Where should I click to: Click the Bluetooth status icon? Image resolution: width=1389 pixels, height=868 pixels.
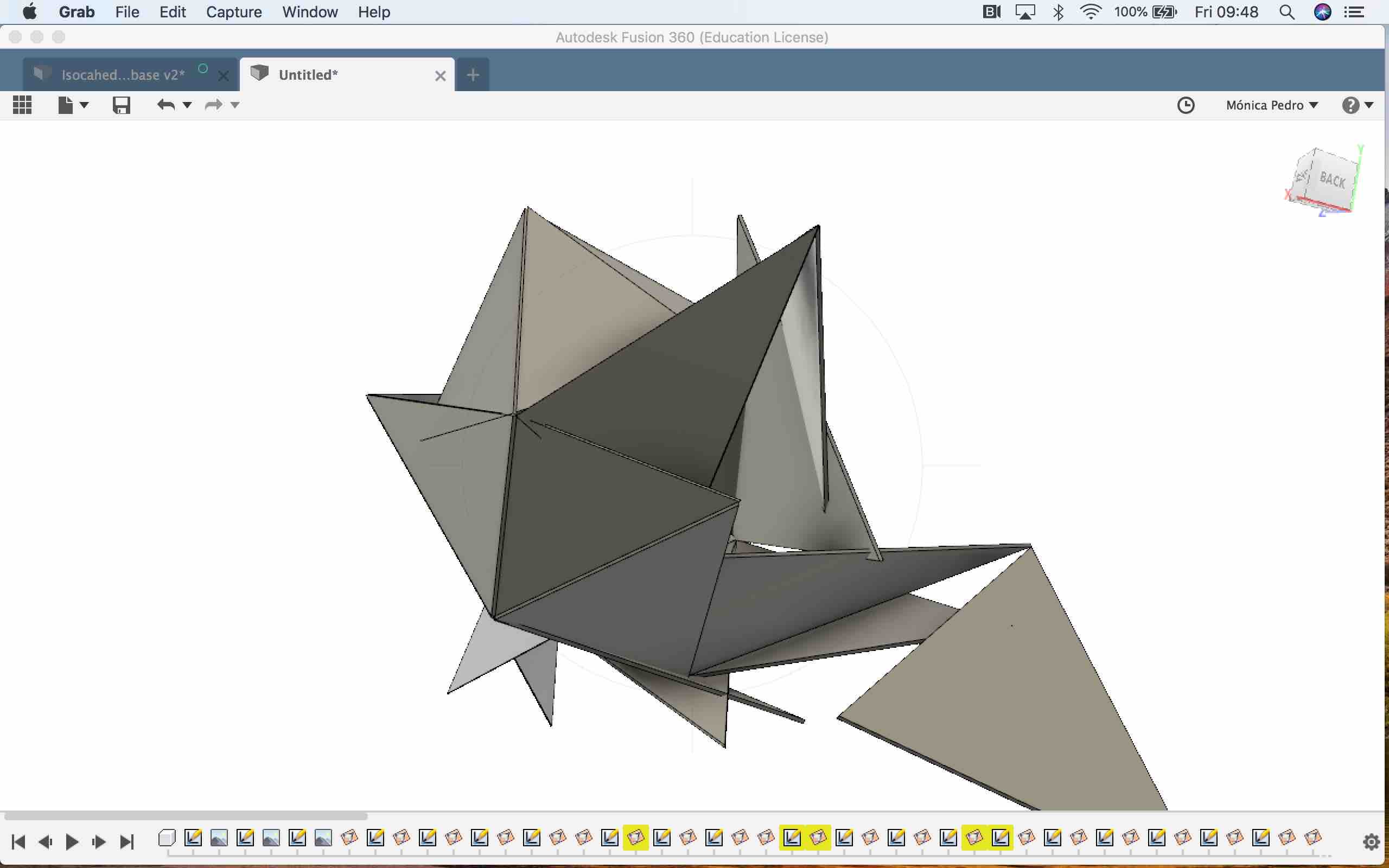tap(1059, 12)
